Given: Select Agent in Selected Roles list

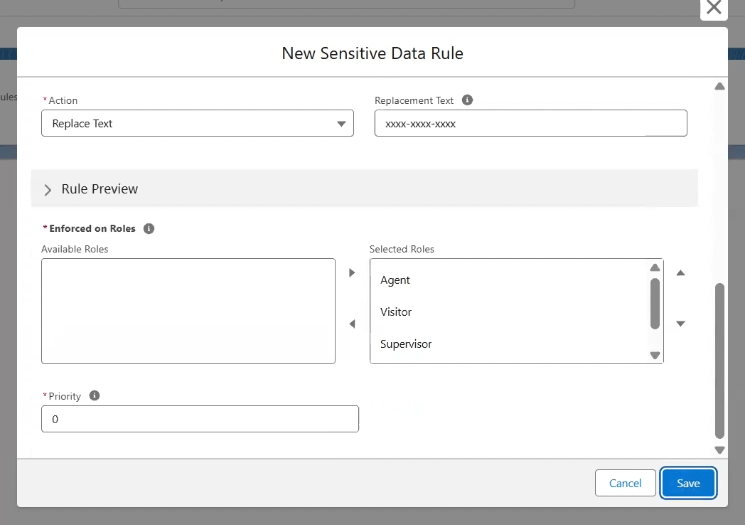Looking at the screenshot, I should 395,280.
